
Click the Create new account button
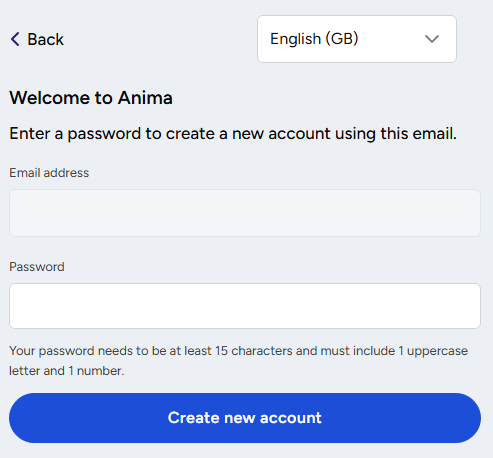[245, 418]
